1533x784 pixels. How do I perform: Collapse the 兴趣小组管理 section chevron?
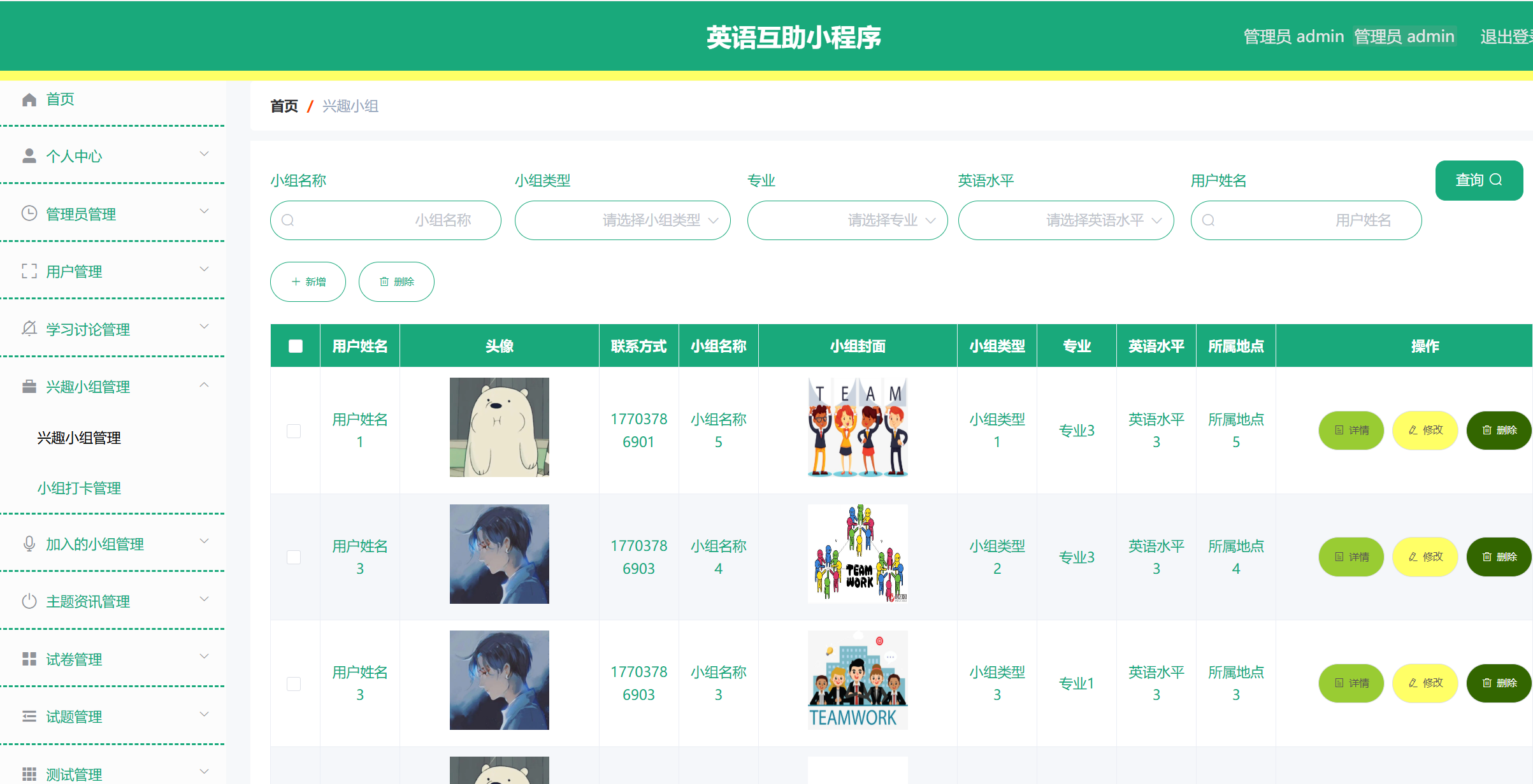[x=205, y=385]
